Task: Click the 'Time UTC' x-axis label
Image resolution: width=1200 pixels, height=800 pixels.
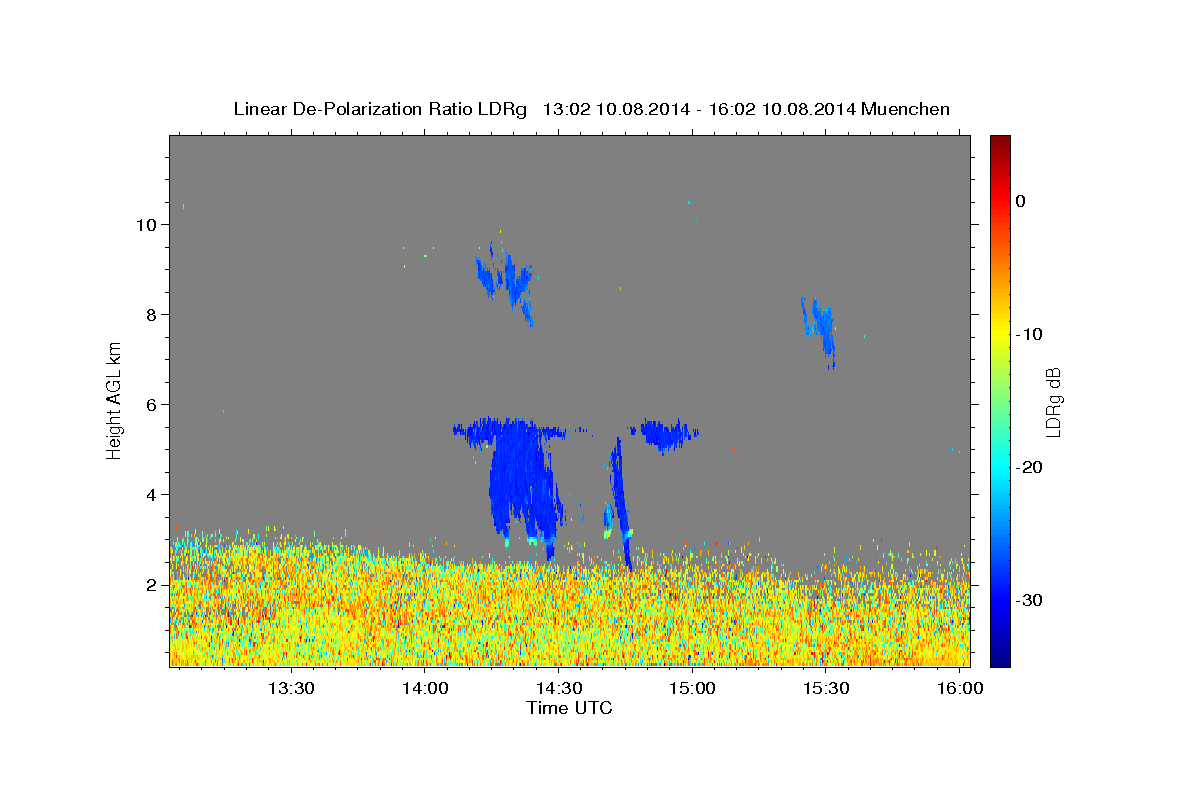Action: 569,708
